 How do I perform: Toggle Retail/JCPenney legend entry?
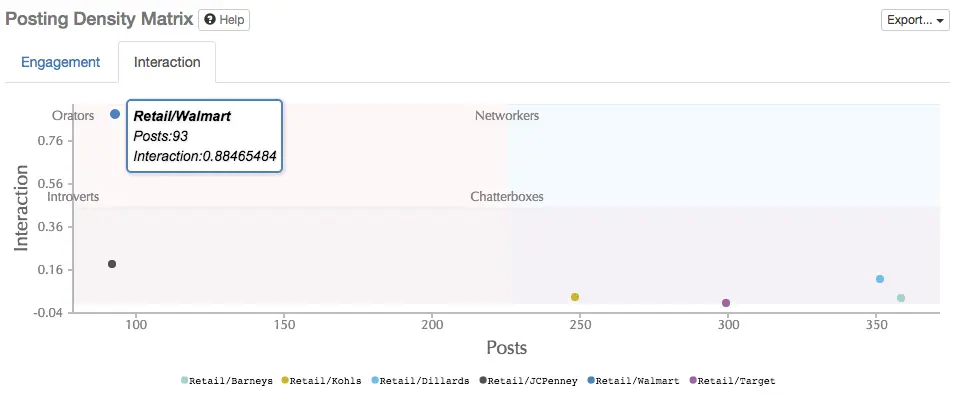tap(529, 381)
